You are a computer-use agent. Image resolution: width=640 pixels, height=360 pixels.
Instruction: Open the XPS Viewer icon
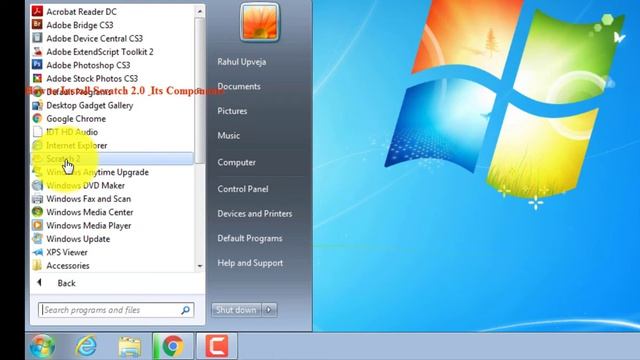37,252
